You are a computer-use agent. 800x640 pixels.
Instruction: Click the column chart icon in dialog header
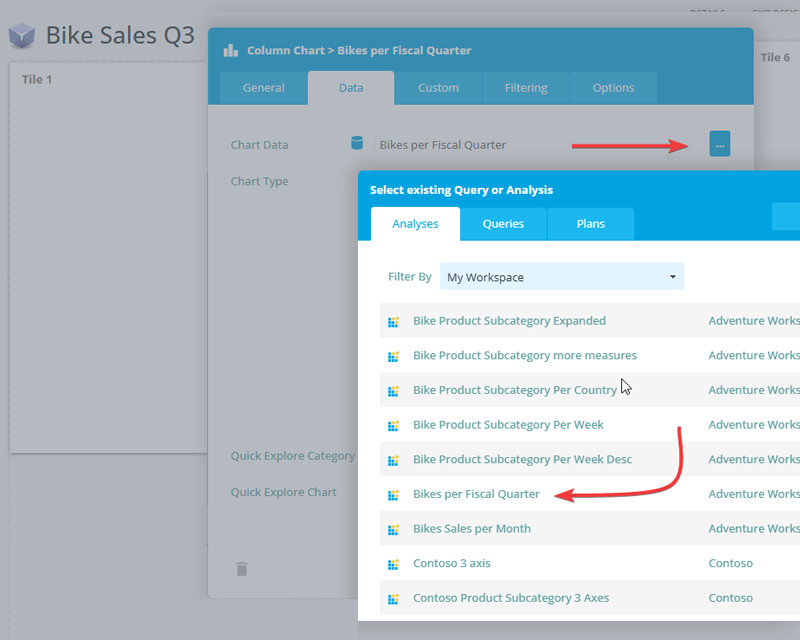tap(231, 50)
